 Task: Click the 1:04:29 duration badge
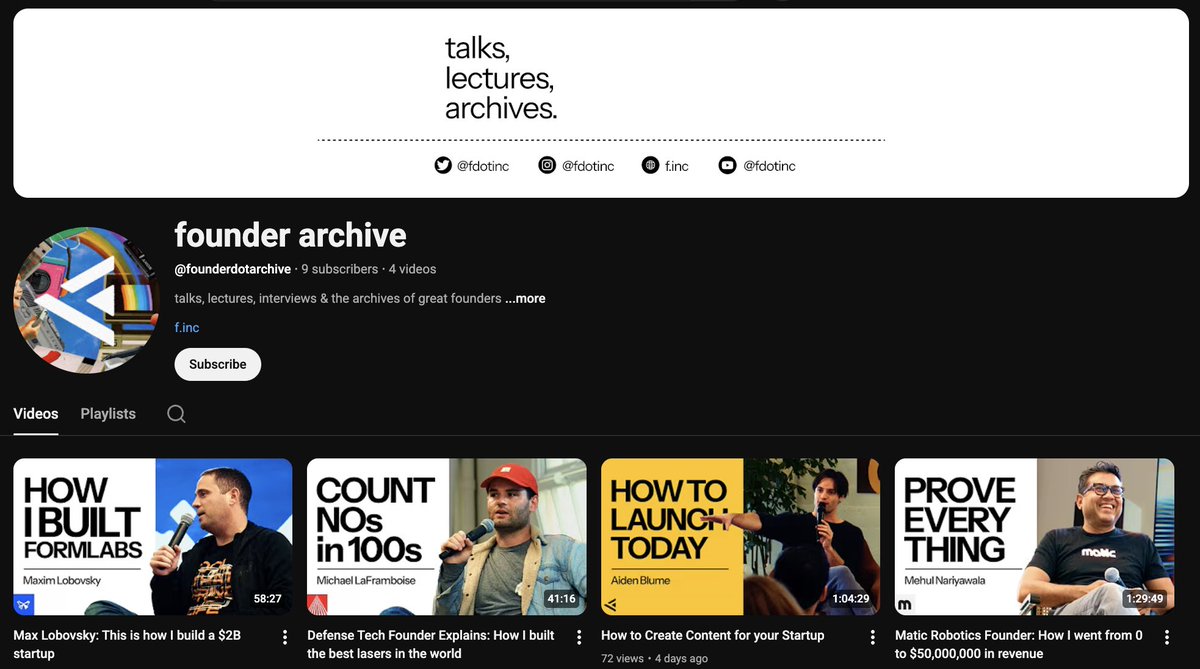(x=852, y=599)
